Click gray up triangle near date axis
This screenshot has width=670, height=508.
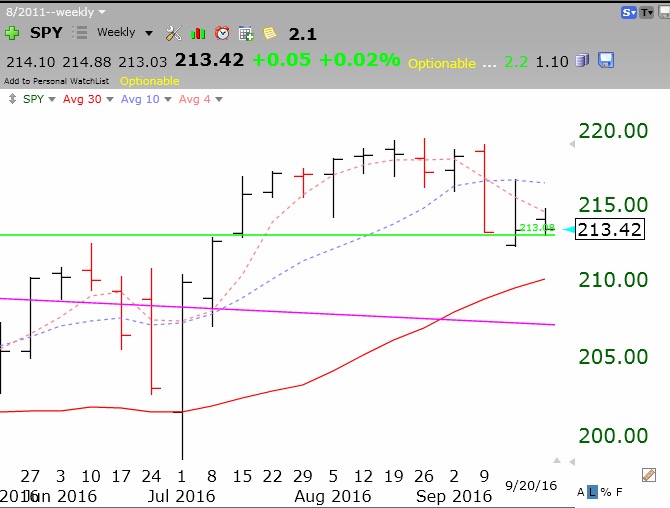coord(557,461)
